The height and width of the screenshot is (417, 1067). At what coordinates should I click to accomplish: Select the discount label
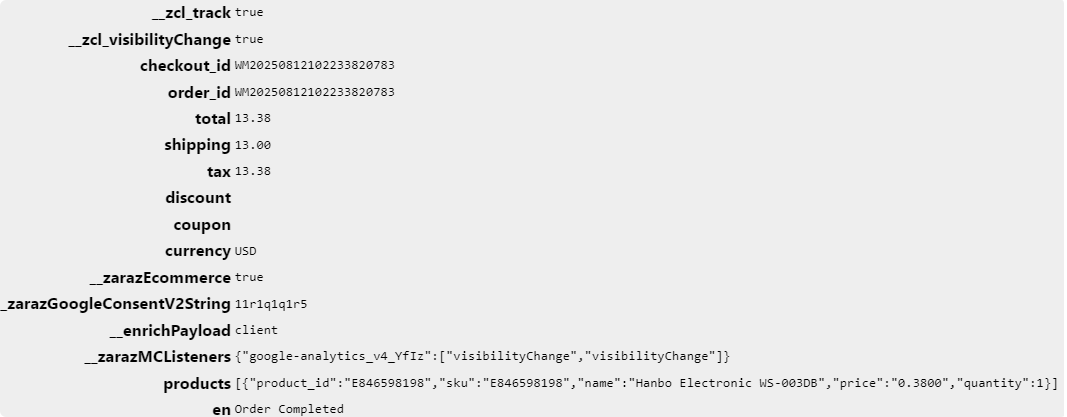pos(198,198)
